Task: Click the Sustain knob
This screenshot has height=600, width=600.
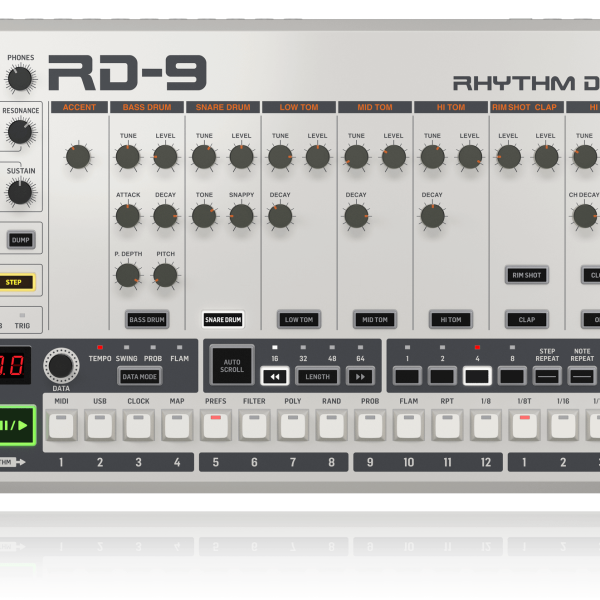Action: (x=20, y=192)
